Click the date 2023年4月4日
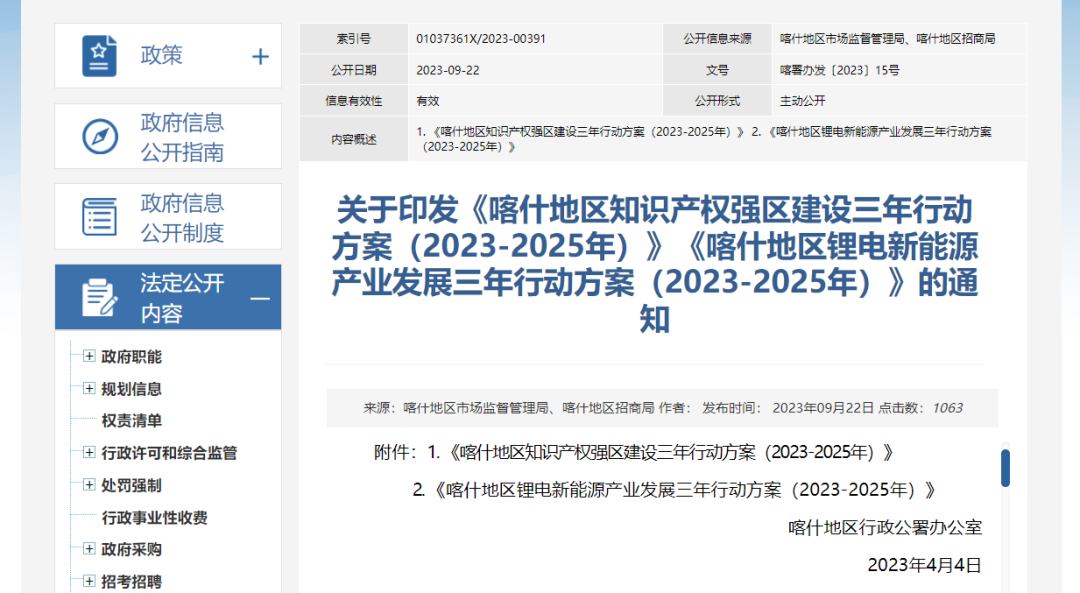Screen dimensions: 1080x593 pyautogui.click(x=924, y=565)
